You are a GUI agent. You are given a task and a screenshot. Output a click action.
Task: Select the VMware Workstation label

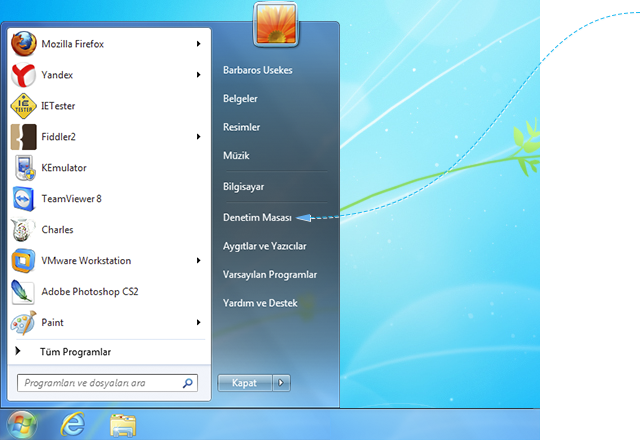click(86, 261)
